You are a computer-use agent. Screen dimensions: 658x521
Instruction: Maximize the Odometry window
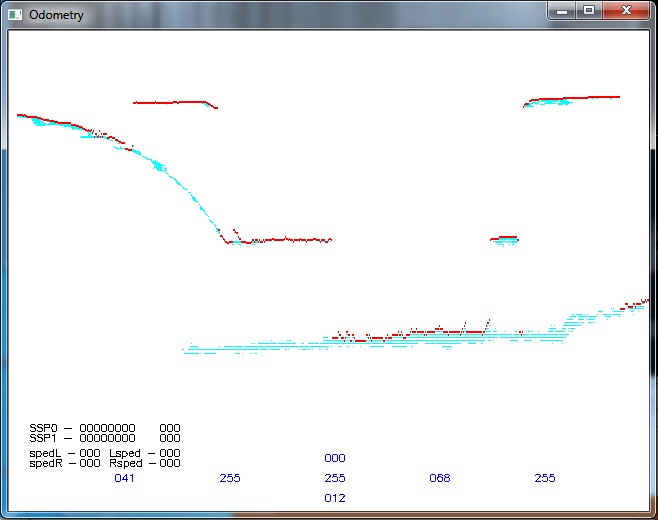tap(589, 10)
